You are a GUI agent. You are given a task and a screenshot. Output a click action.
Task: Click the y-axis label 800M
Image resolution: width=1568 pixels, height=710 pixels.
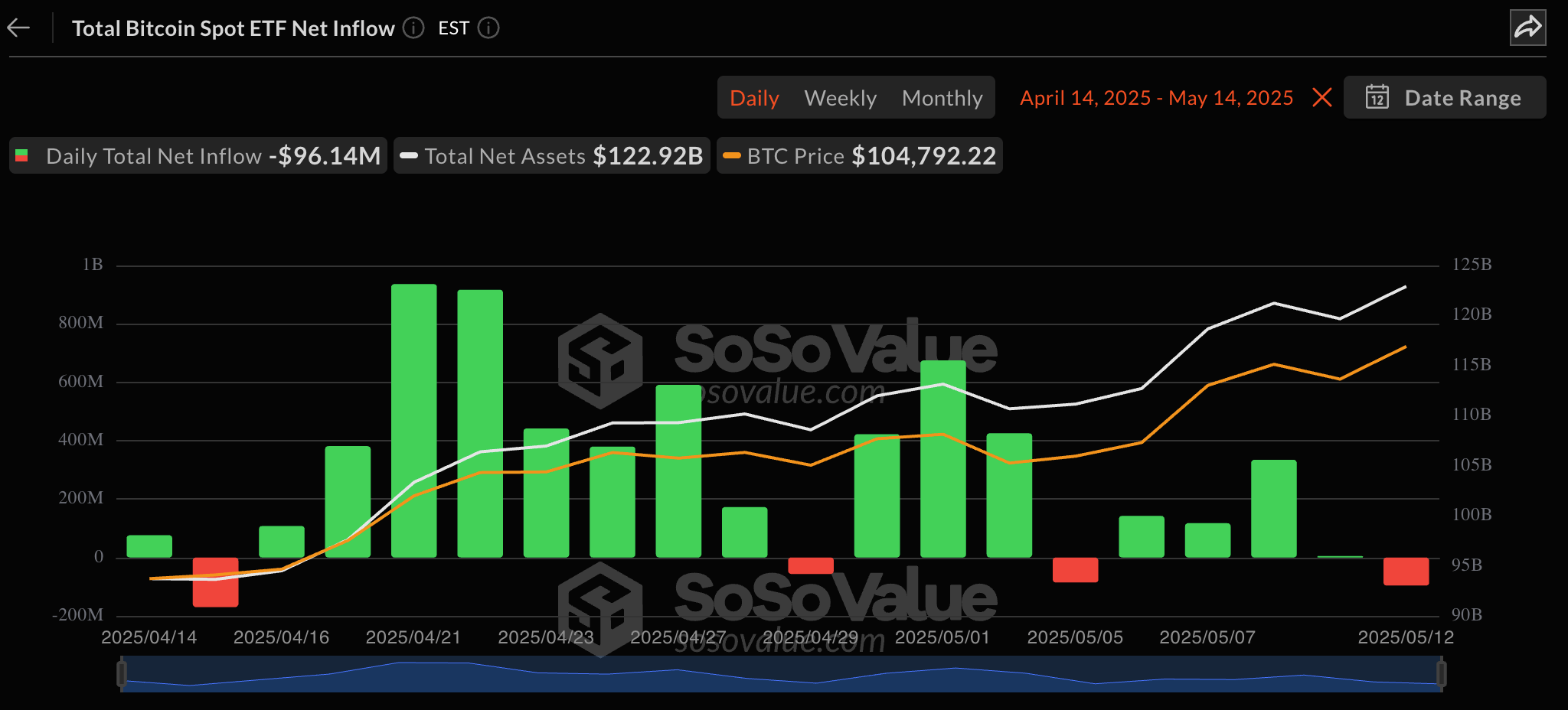pos(80,323)
